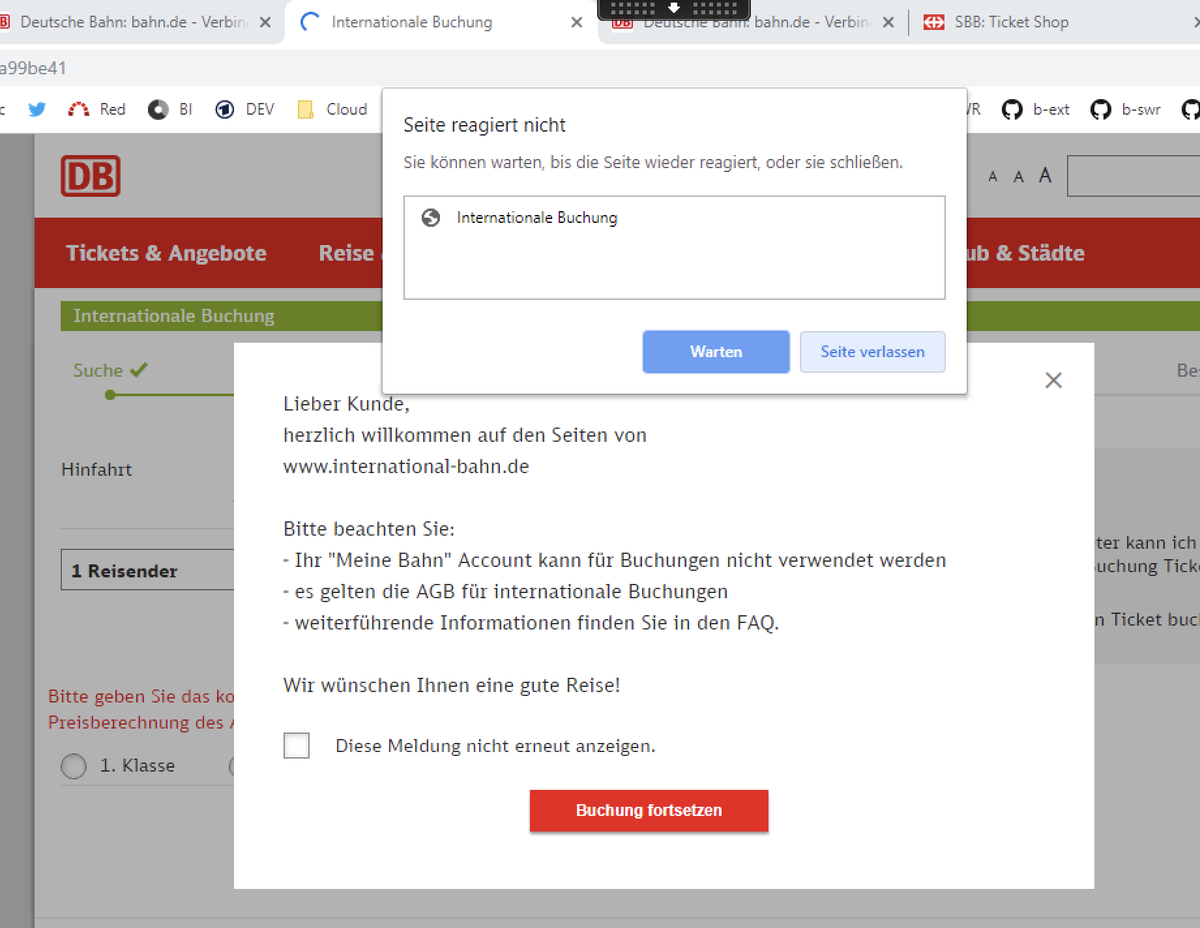Click the DB logo on the page
This screenshot has height=928, width=1200.
91,175
